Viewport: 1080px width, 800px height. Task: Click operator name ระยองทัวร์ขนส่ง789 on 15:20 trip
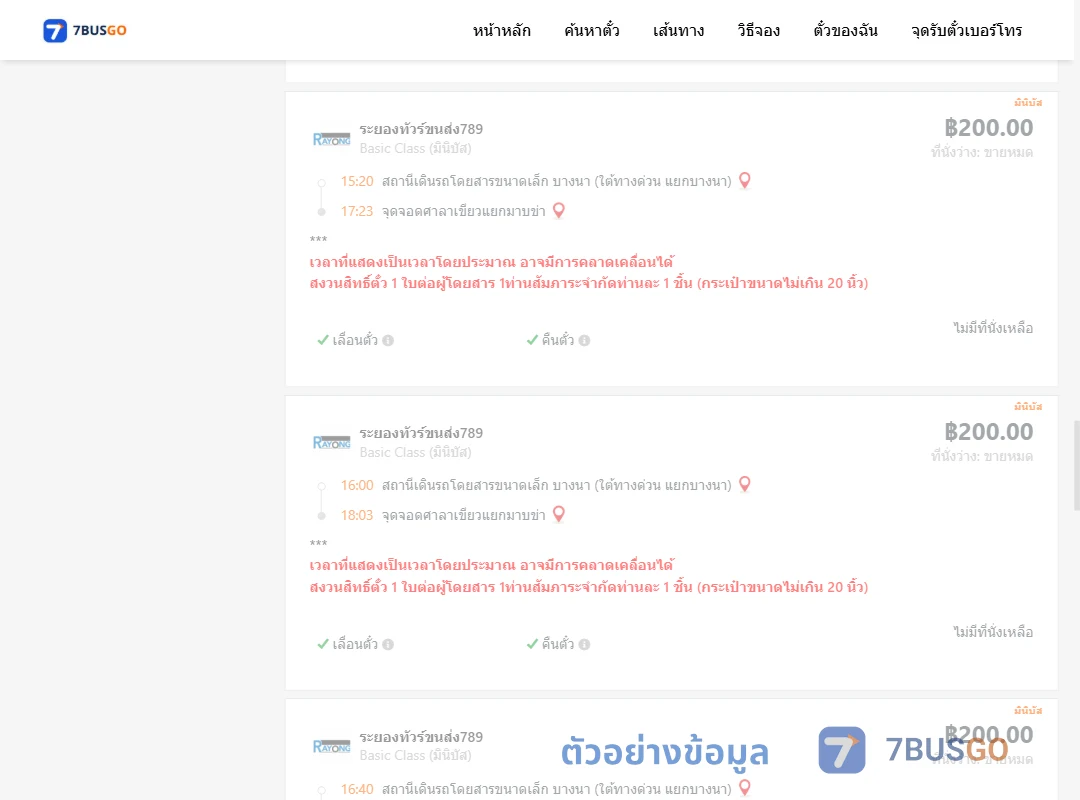421,129
